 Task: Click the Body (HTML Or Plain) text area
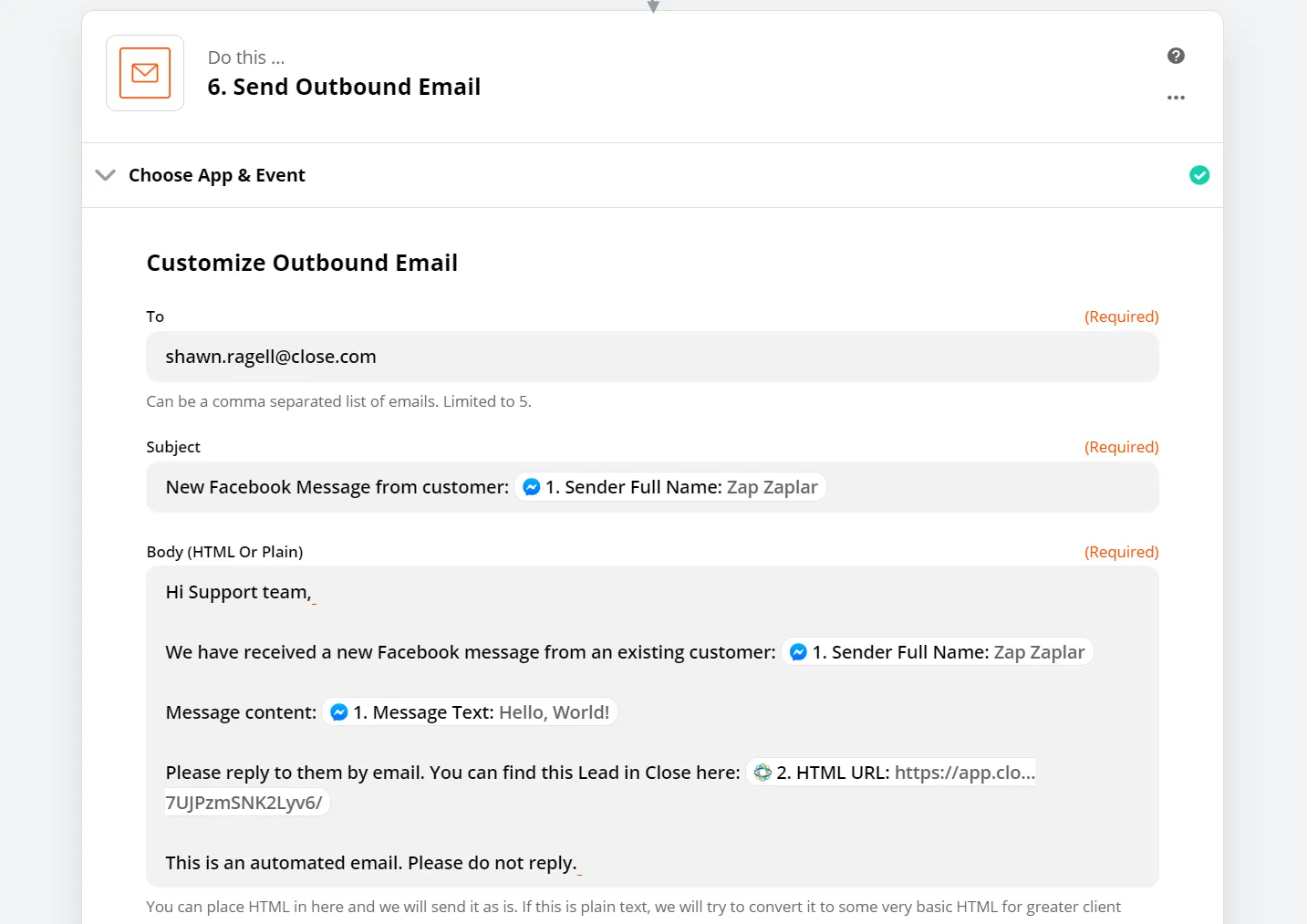tap(652, 727)
